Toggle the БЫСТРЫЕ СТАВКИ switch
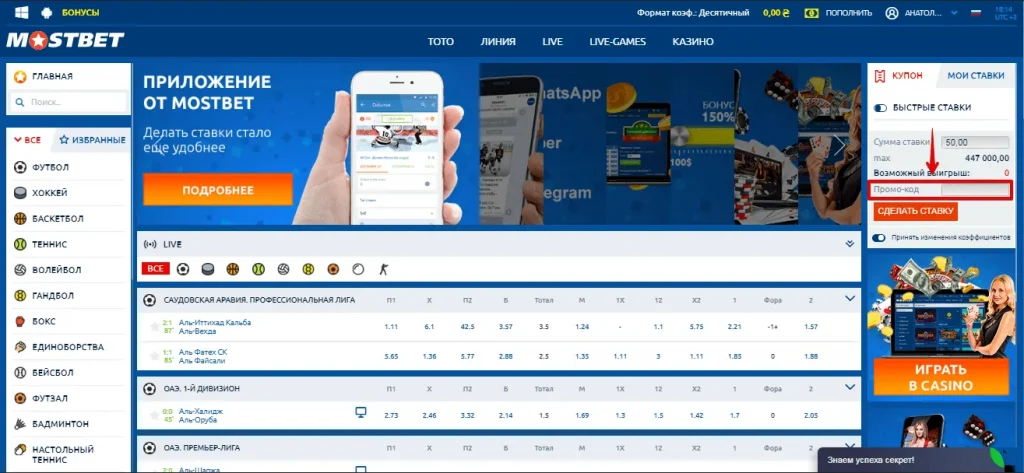This screenshot has width=1024, height=473. click(880, 107)
